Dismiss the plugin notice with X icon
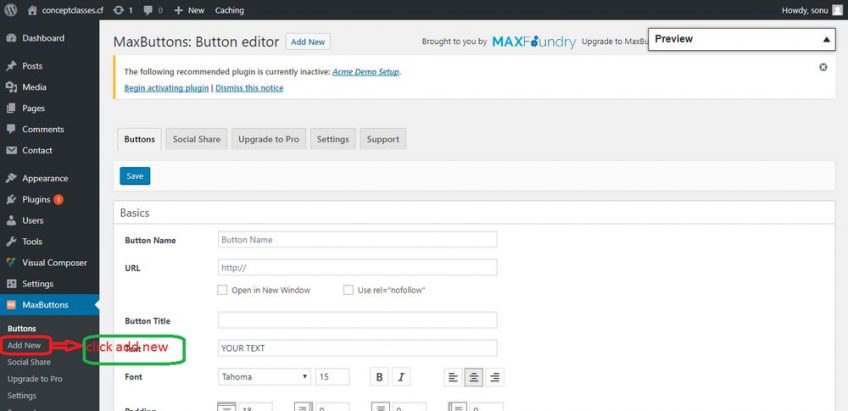This screenshot has height=411, width=848. [x=823, y=67]
